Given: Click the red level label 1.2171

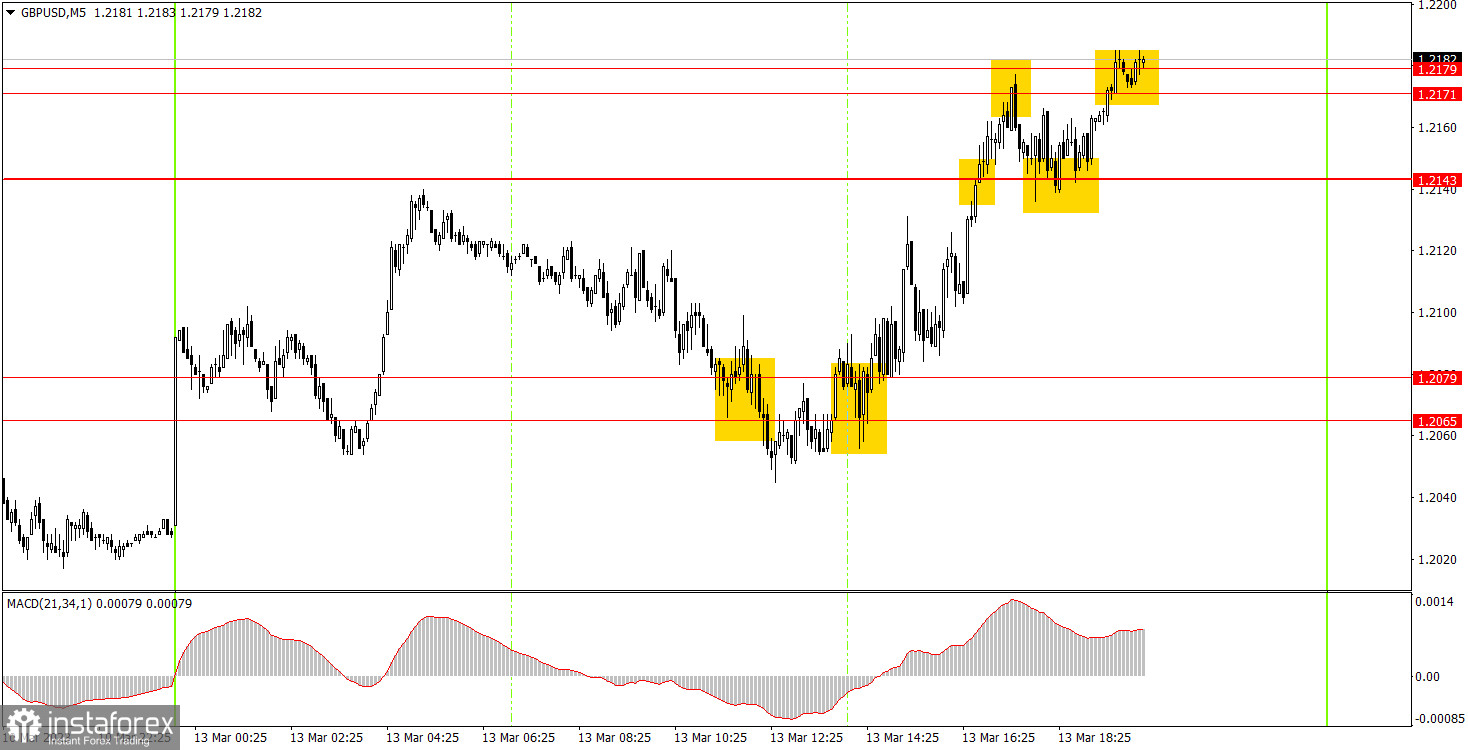Looking at the screenshot, I should 1438,94.
